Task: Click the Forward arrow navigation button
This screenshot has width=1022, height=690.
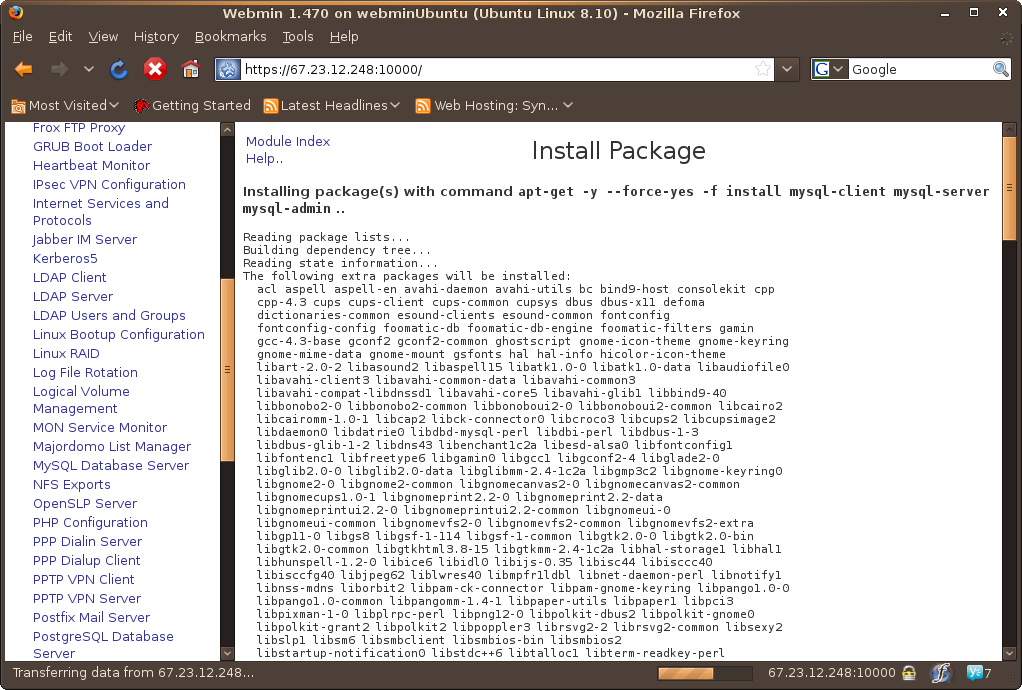Action: pos(59,69)
